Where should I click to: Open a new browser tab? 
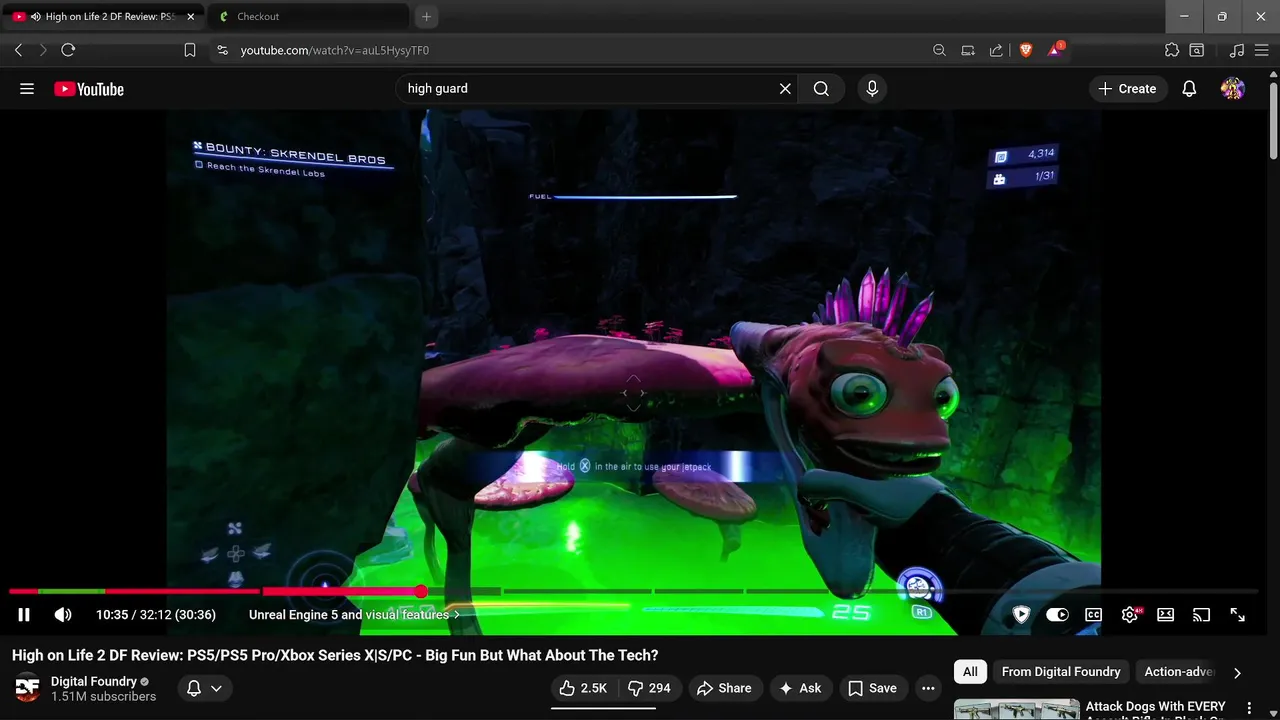click(x=426, y=17)
